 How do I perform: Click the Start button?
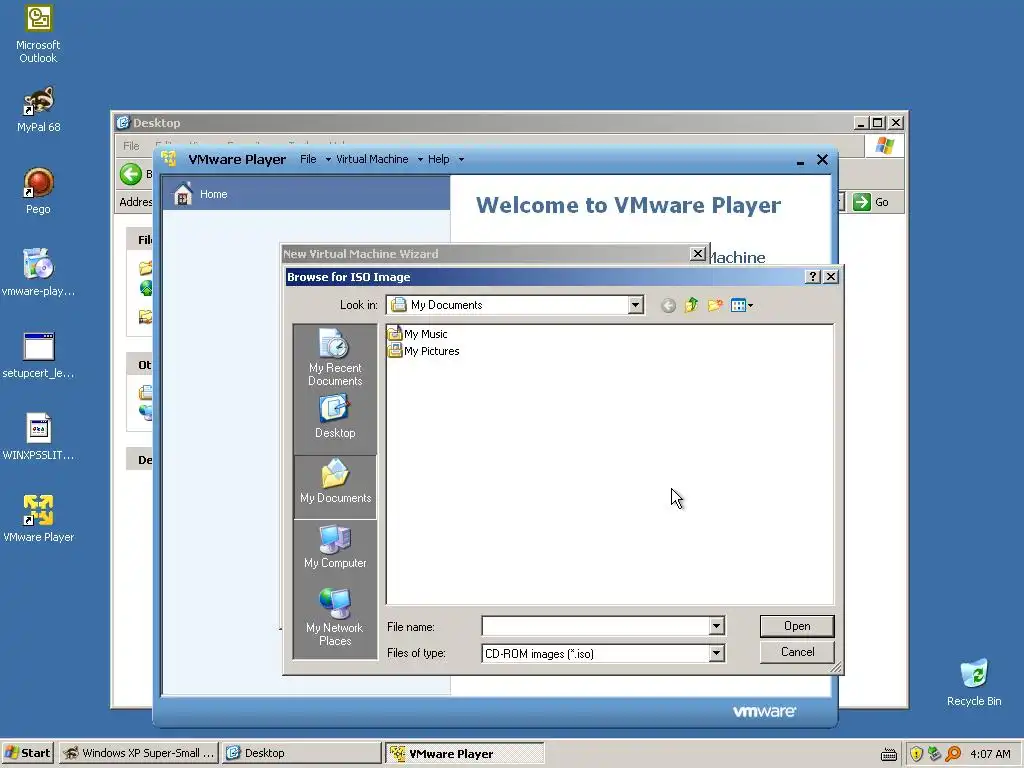(x=28, y=753)
